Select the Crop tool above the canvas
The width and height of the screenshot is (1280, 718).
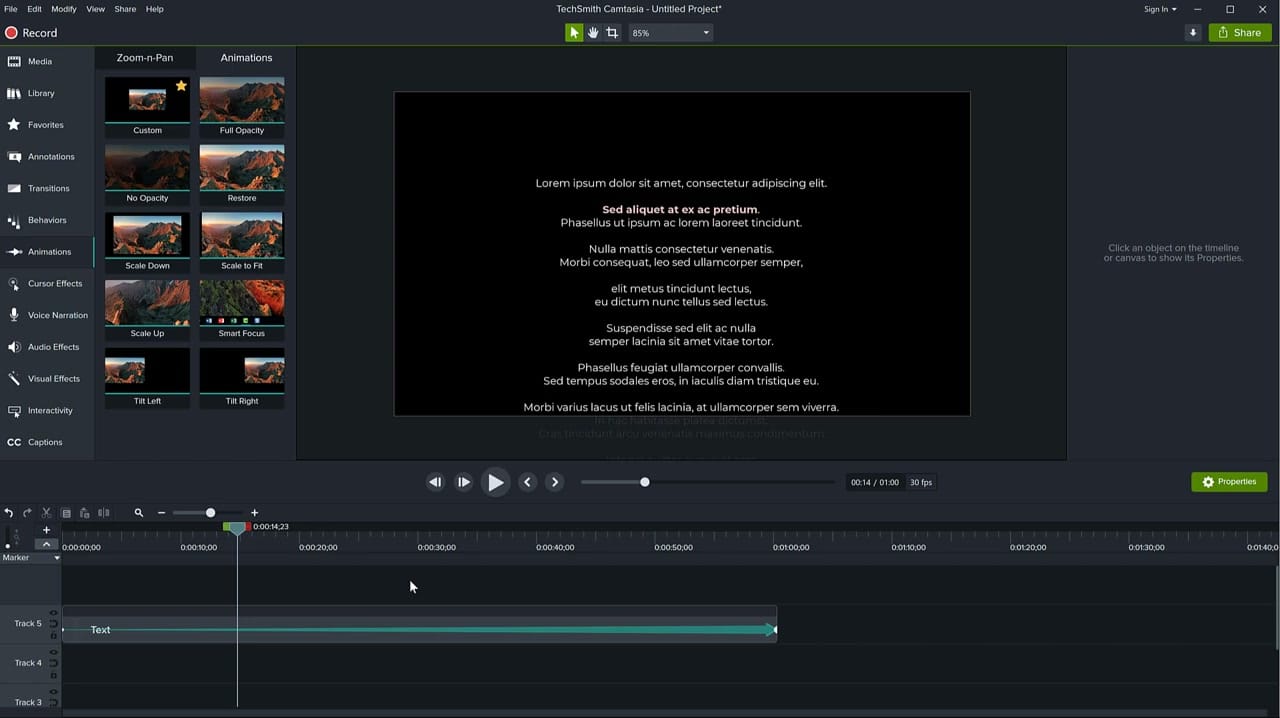pyautogui.click(x=613, y=32)
